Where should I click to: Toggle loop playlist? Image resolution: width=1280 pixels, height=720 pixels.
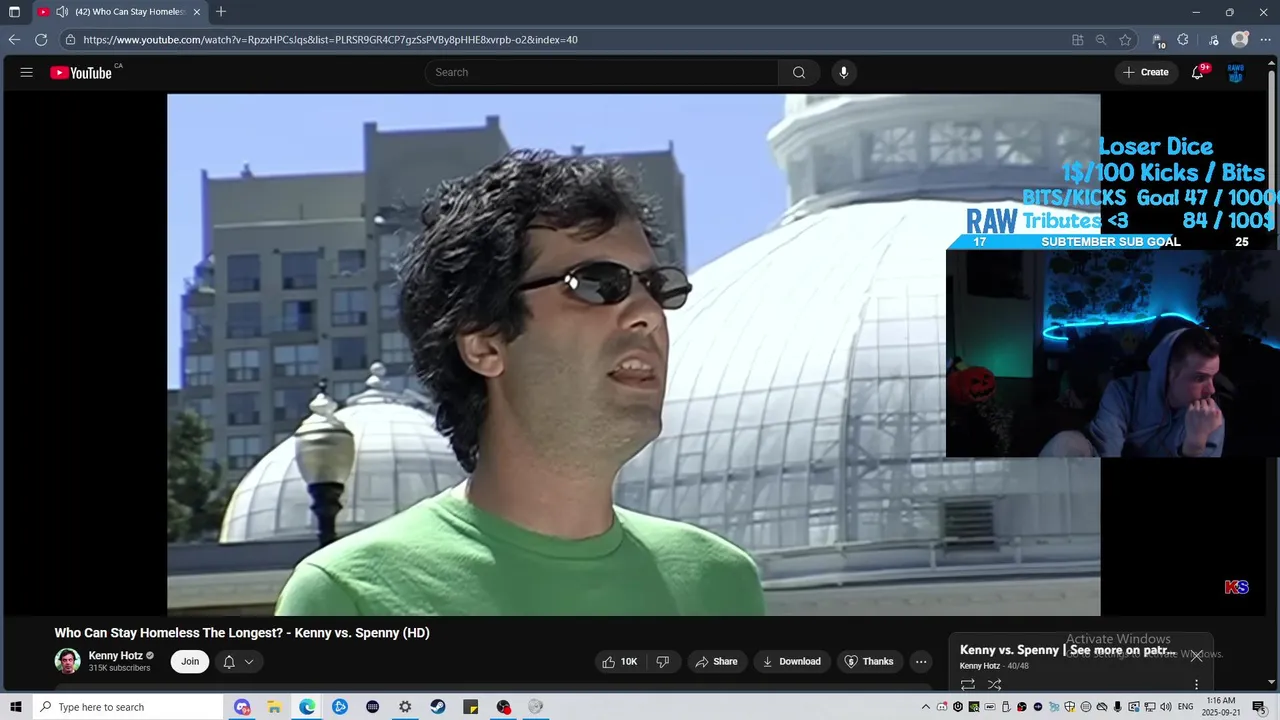(x=968, y=685)
